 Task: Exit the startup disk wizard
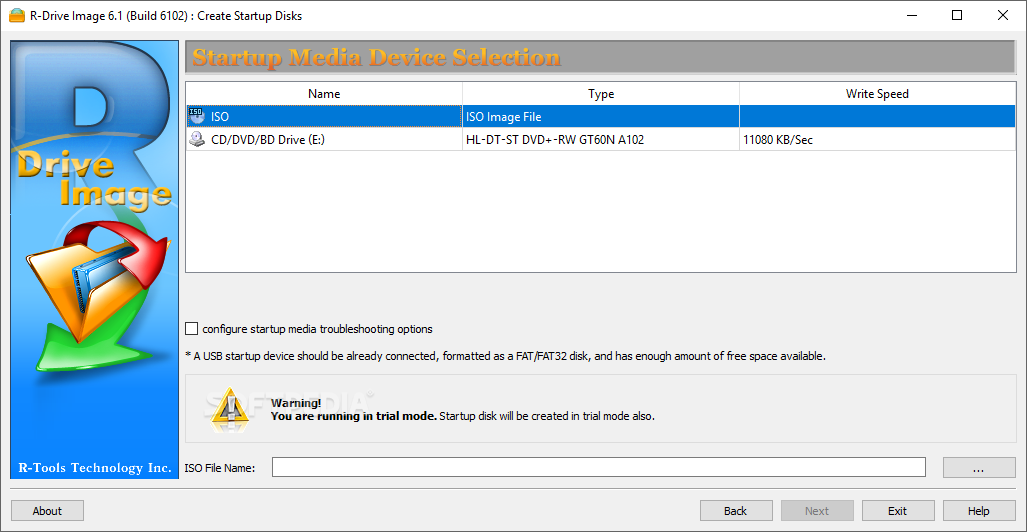point(897,511)
